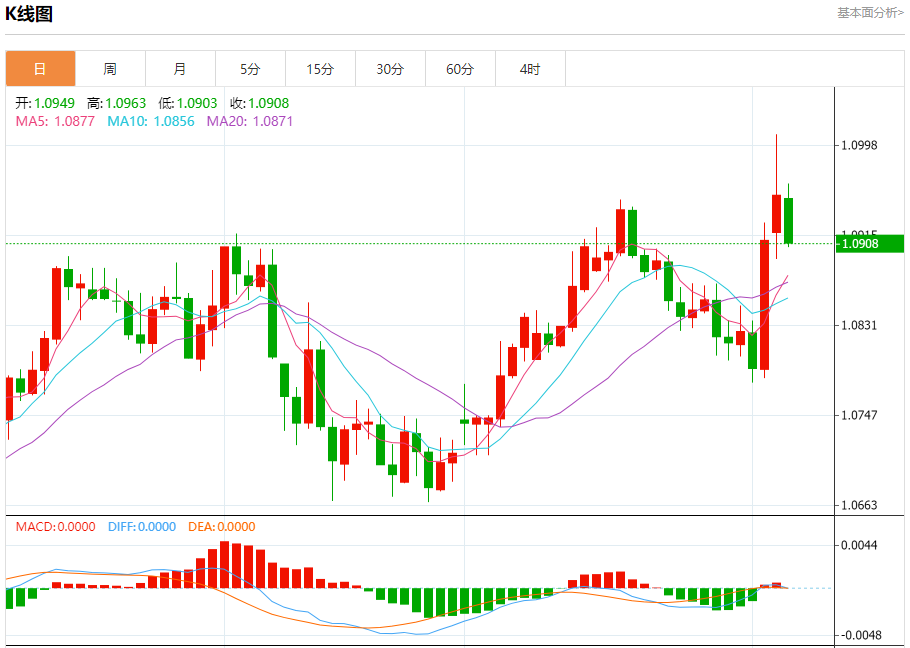910x648 pixels.
Task: Click the MA5: 1.0877 indicator label
Action: coord(55,121)
